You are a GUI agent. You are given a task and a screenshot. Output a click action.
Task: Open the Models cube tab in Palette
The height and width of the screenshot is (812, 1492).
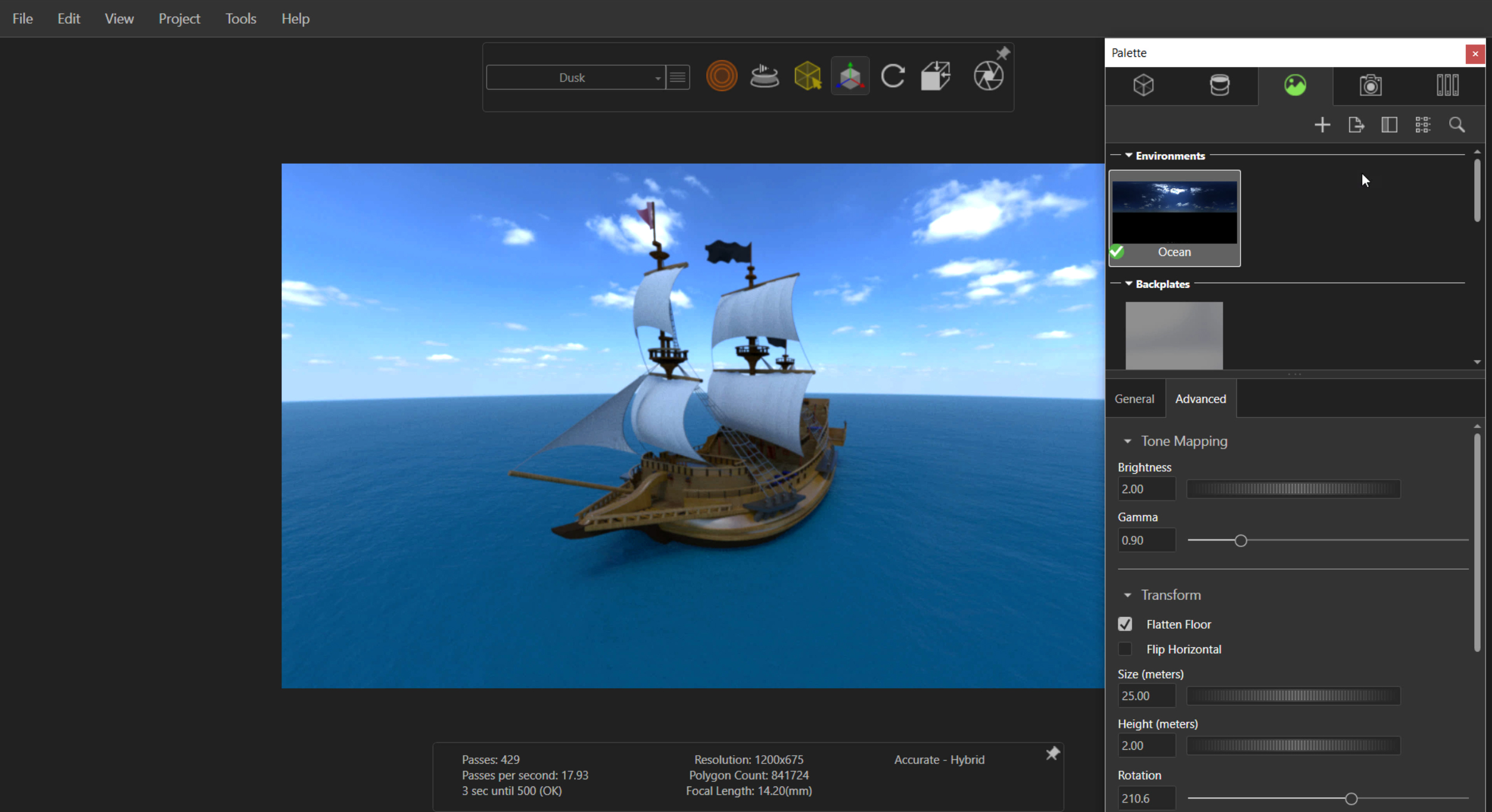pyautogui.click(x=1143, y=85)
